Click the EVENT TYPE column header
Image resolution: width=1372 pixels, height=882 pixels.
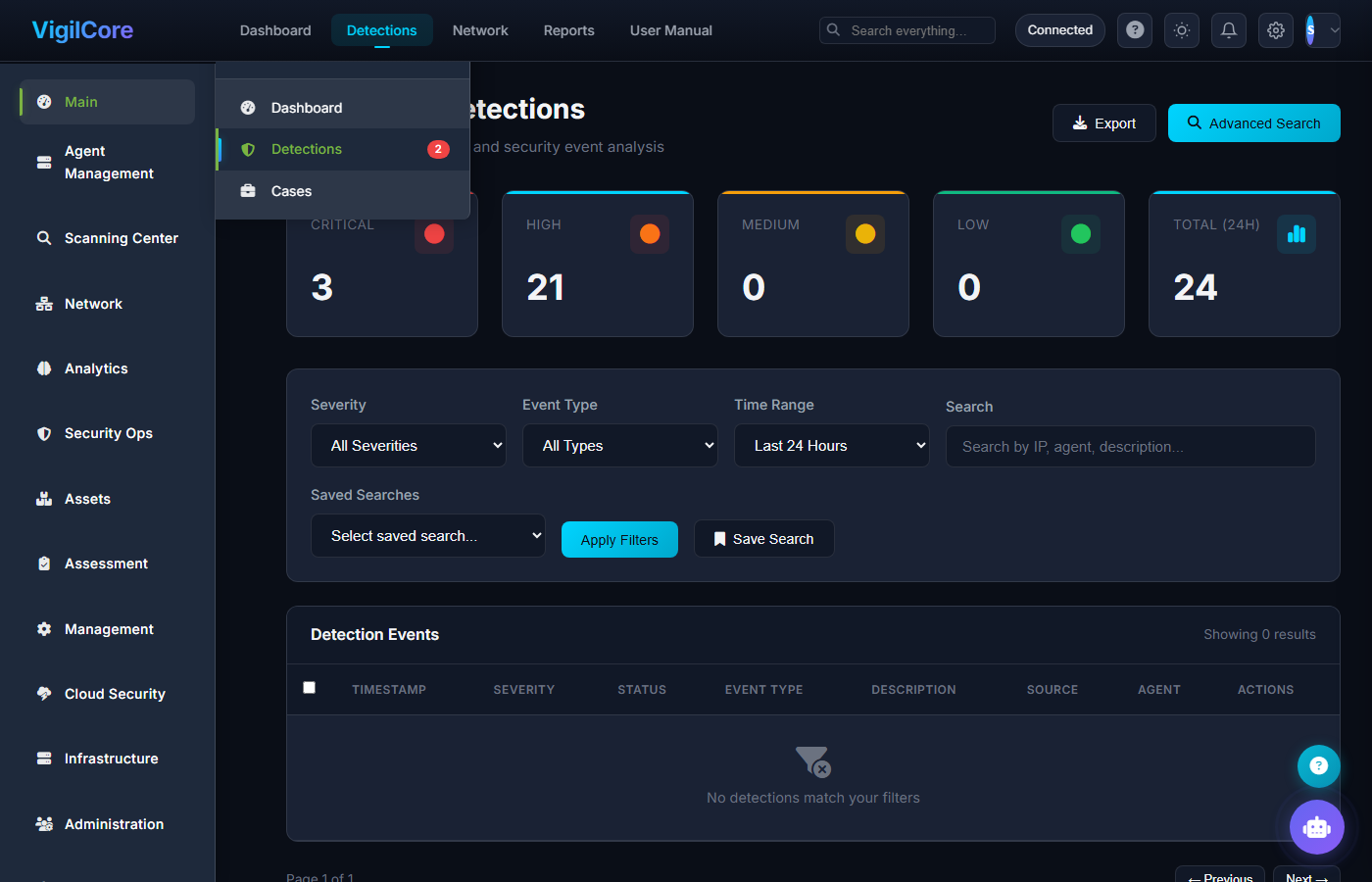(764, 690)
